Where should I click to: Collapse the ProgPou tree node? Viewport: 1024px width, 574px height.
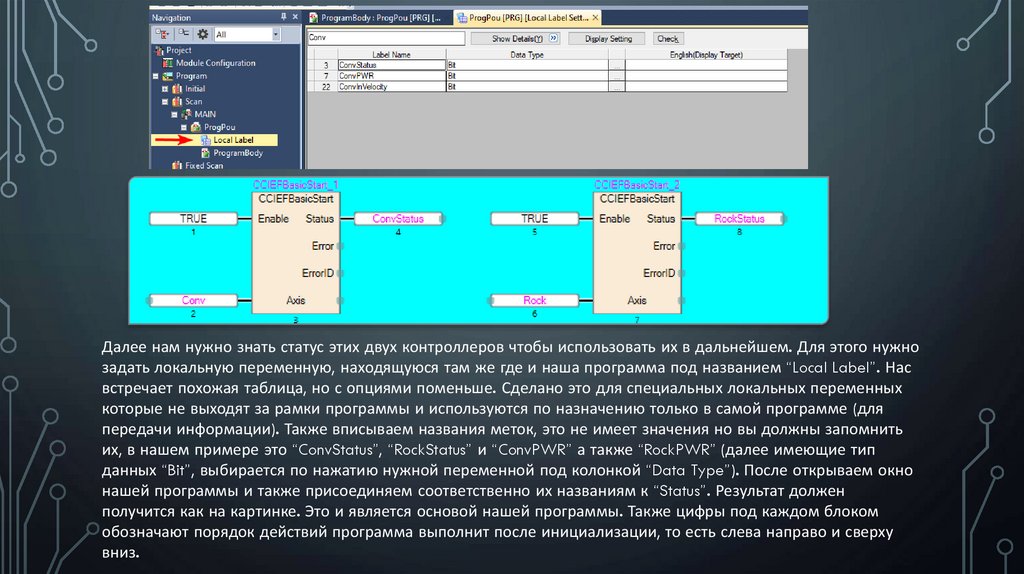(184, 127)
